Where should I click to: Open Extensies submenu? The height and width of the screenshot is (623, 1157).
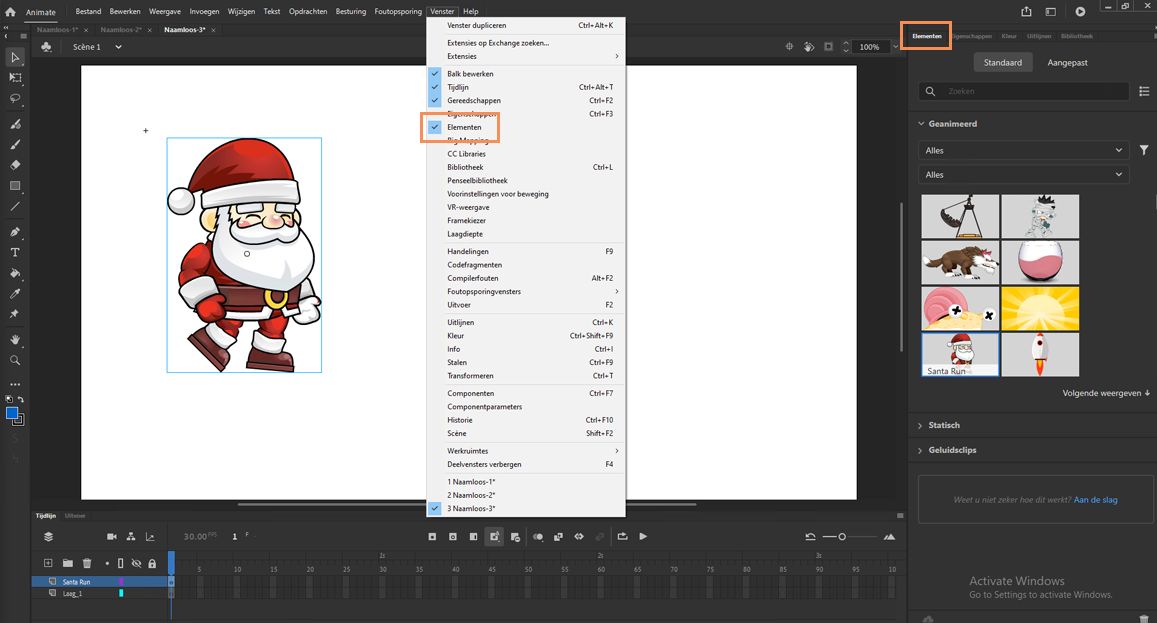pyautogui.click(x=526, y=56)
